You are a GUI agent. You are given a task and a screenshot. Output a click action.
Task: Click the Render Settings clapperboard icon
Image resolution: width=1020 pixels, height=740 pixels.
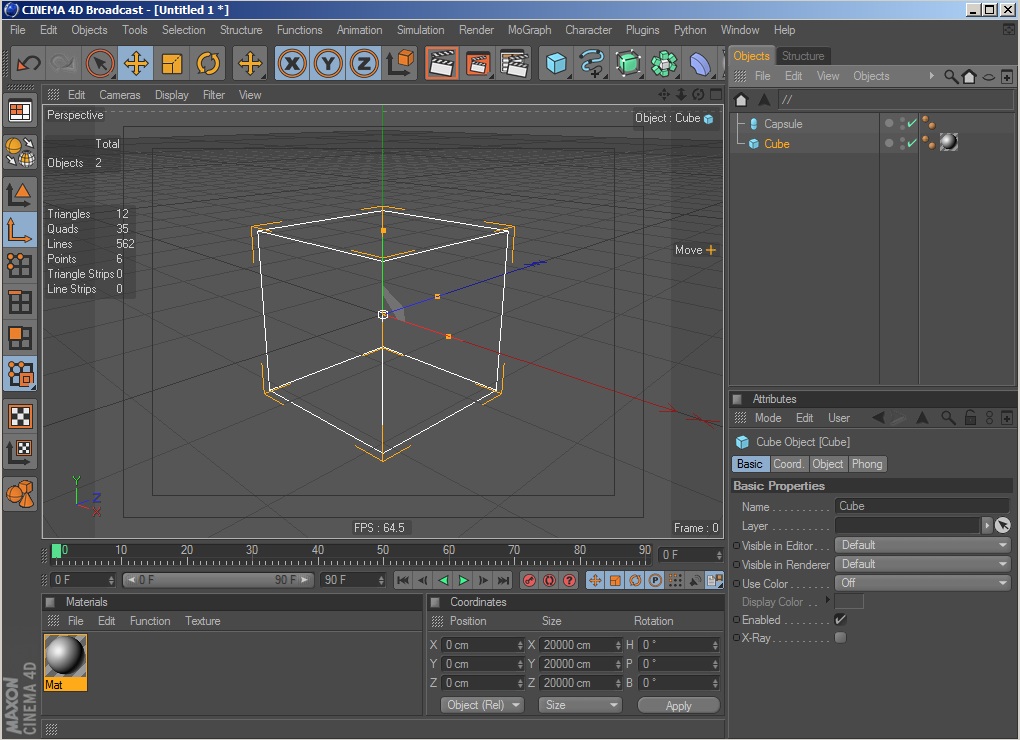513,64
